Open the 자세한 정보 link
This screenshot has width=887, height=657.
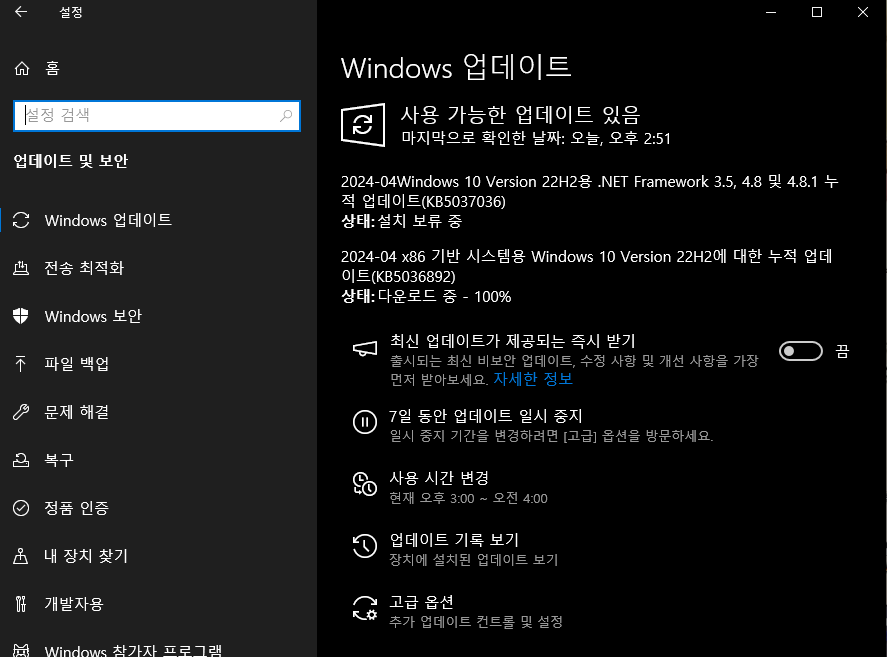[x=533, y=379]
